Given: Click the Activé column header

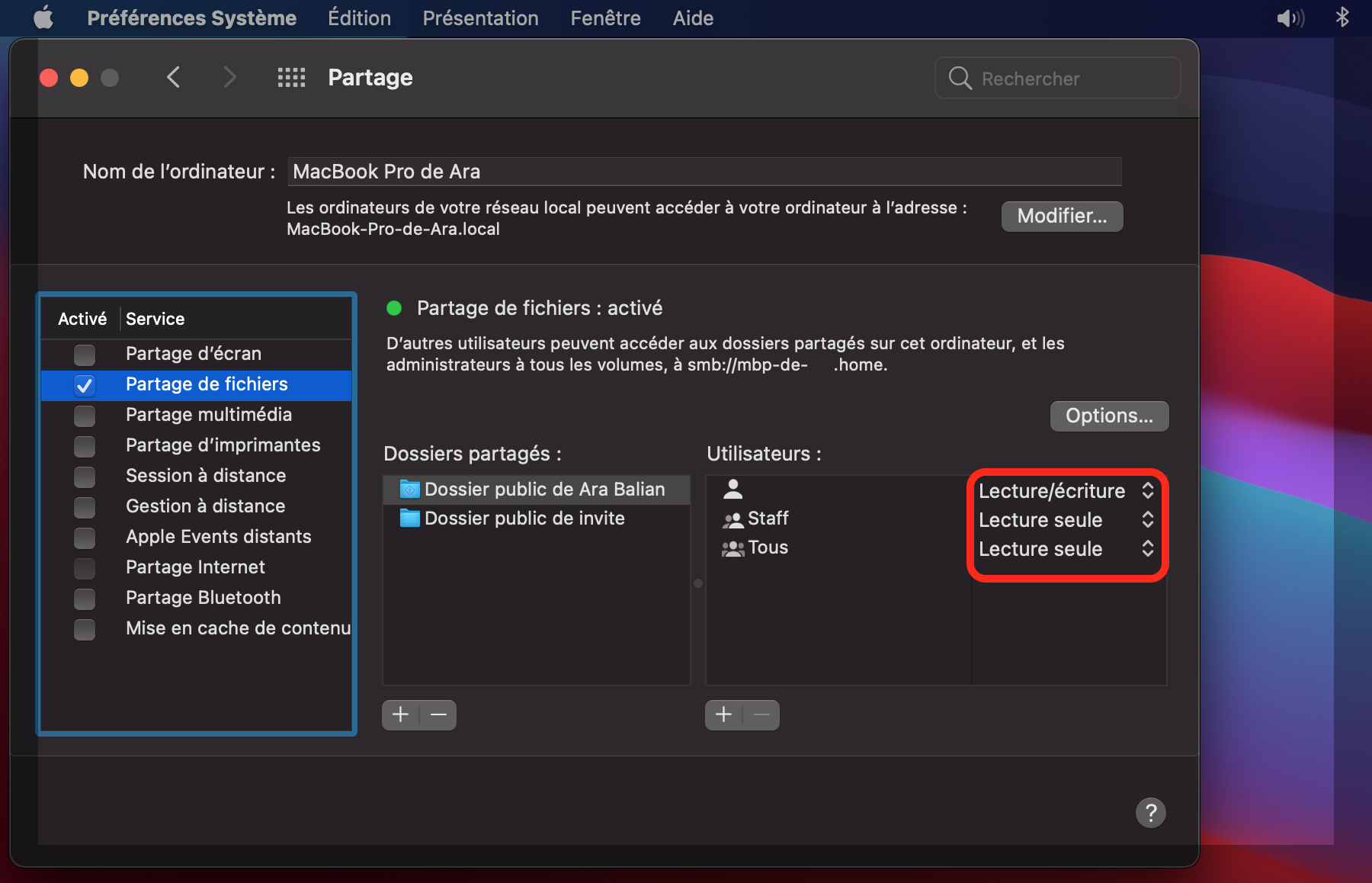Looking at the screenshot, I should (82, 319).
